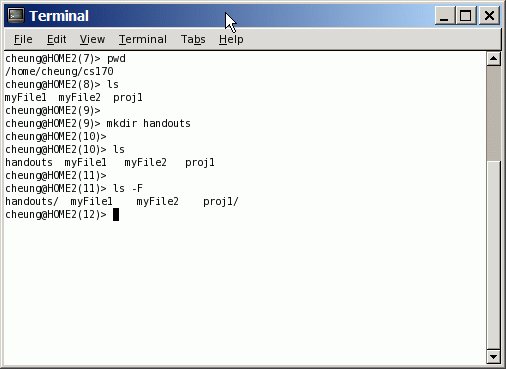
Task: Open the Help menu
Action: coord(231,39)
